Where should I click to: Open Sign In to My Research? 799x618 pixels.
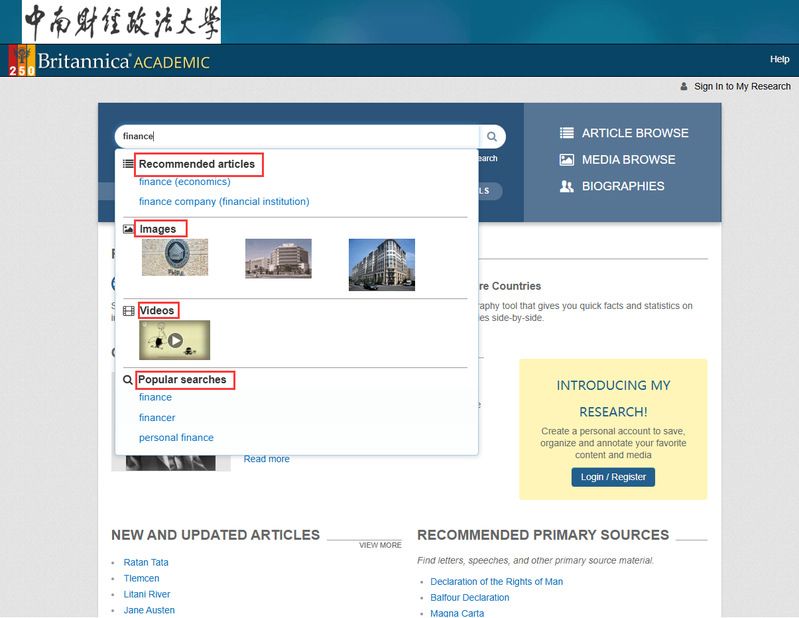(742, 87)
